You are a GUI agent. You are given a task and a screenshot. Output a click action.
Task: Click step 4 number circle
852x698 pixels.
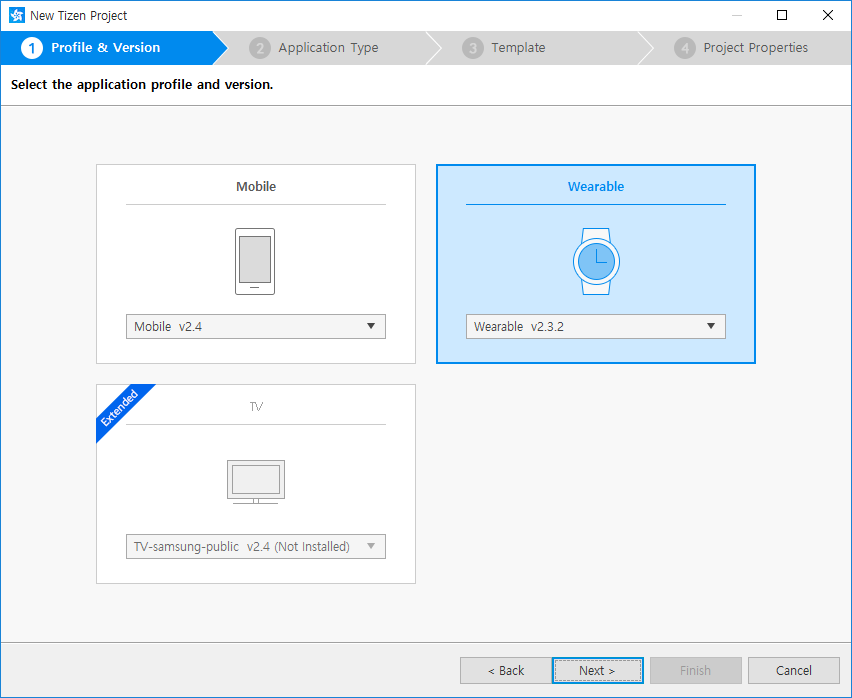685,48
